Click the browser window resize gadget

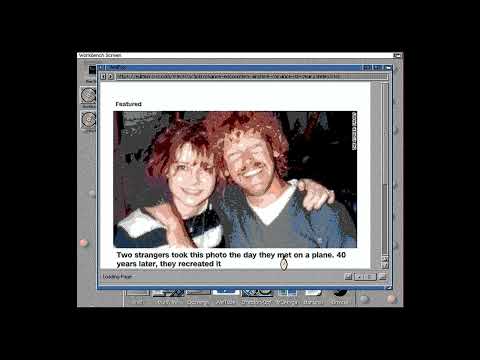pos(388,287)
